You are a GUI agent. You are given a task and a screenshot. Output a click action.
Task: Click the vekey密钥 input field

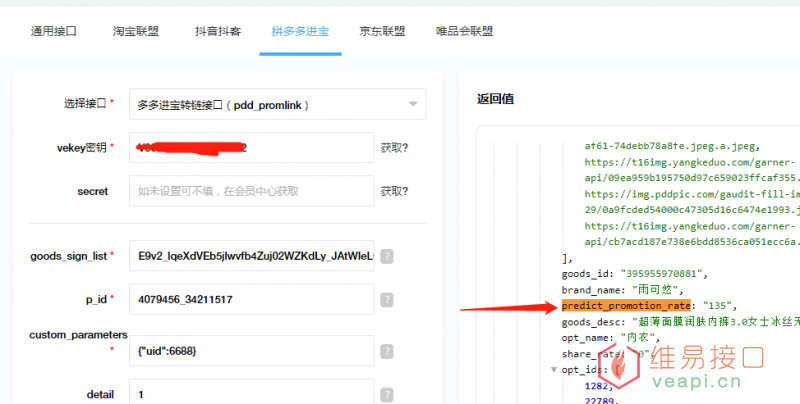[x=252, y=147]
